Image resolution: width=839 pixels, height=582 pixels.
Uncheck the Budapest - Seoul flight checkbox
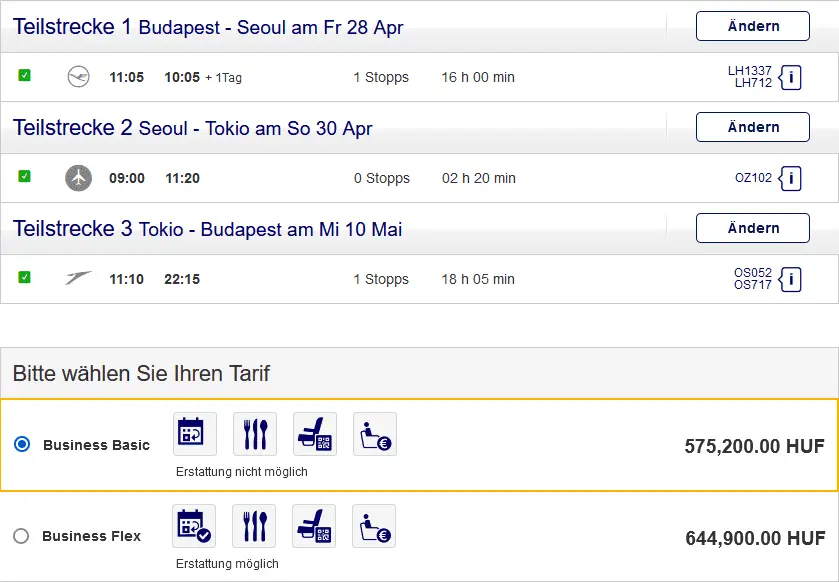[25, 76]
